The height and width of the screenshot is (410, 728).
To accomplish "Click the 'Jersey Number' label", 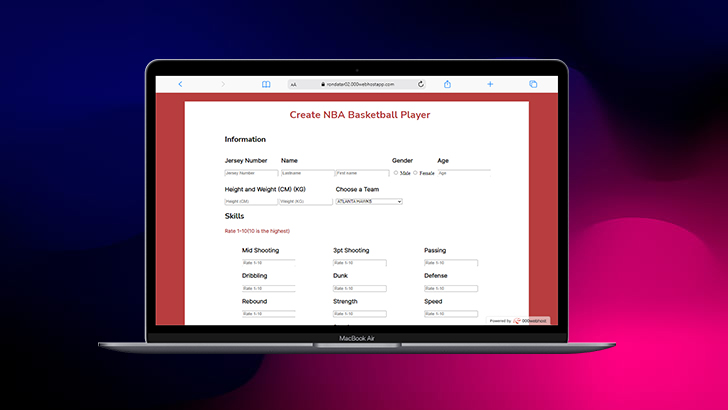I will point(246,161).
